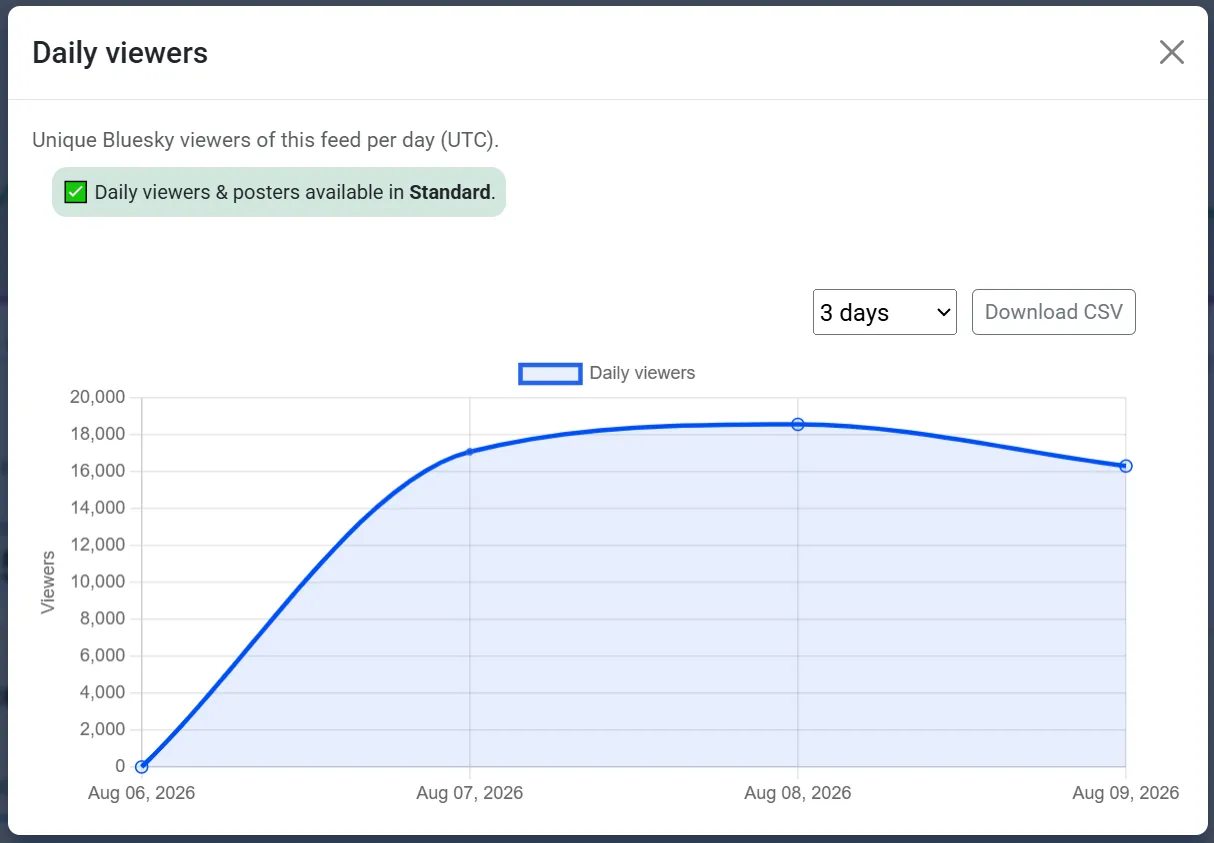Select the Aug 06, 2026 data point
This screenshot has width=1214, height=843.
142,767
